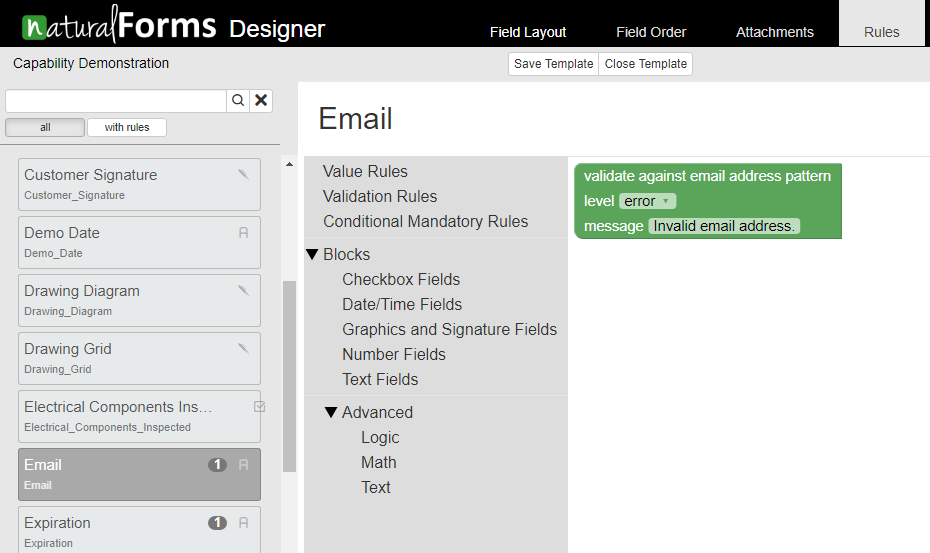Click the naturalForms logo
This screenshot has width=930, height=553.
click(119, 25)
